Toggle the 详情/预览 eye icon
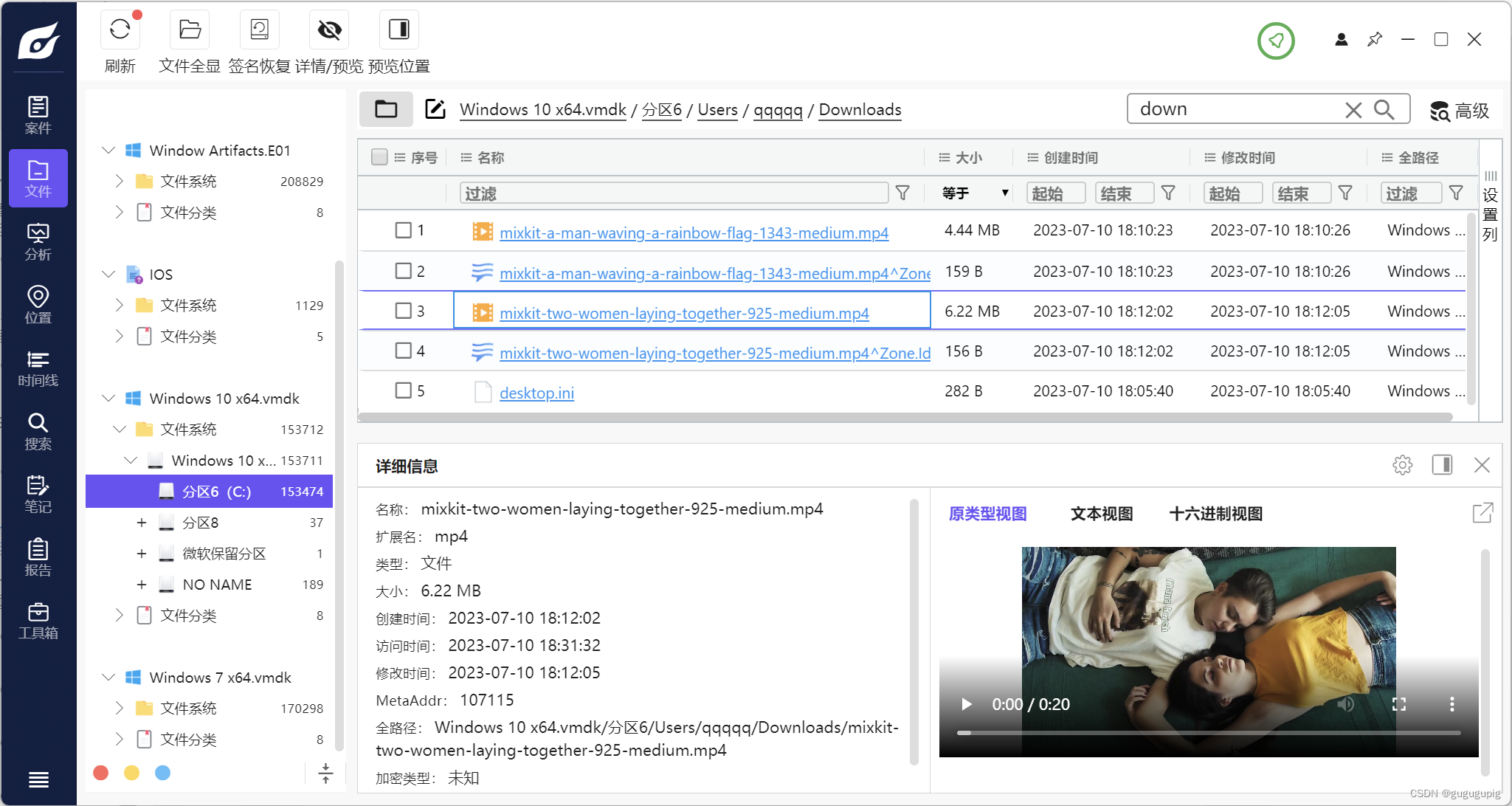 pyautogui.click(x=329, y=30)
